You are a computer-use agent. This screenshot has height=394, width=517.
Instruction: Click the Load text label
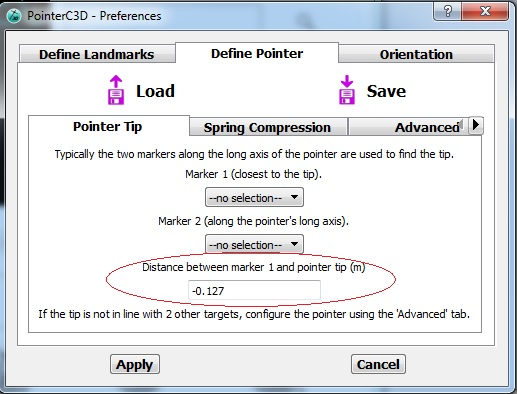point(155,91)
